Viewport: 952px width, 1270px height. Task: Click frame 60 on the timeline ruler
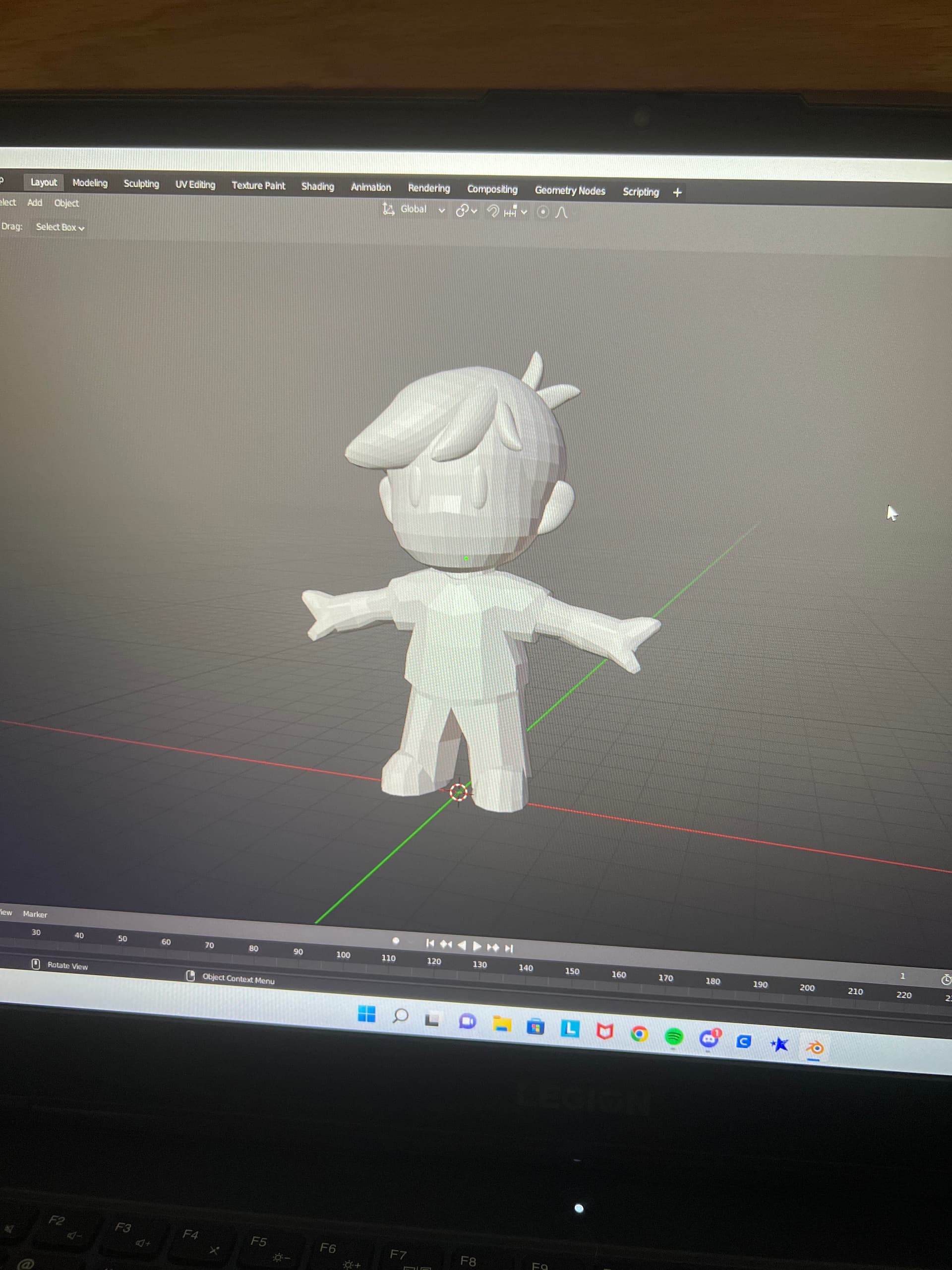coord(166,942)
